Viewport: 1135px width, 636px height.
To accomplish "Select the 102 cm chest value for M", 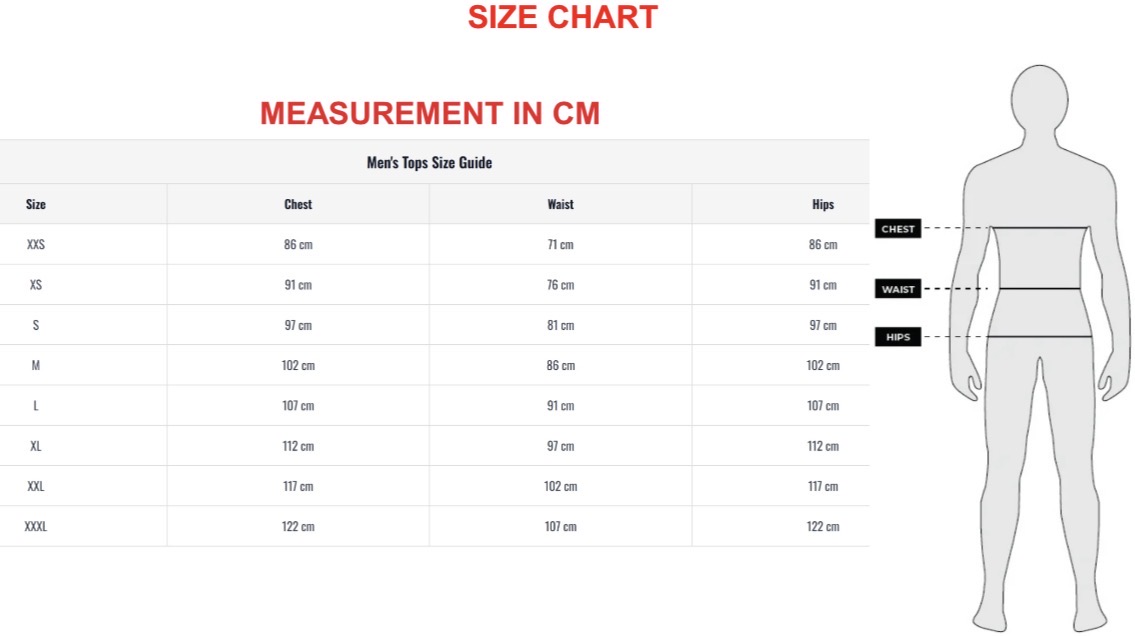I will click(x=298, y=365).
